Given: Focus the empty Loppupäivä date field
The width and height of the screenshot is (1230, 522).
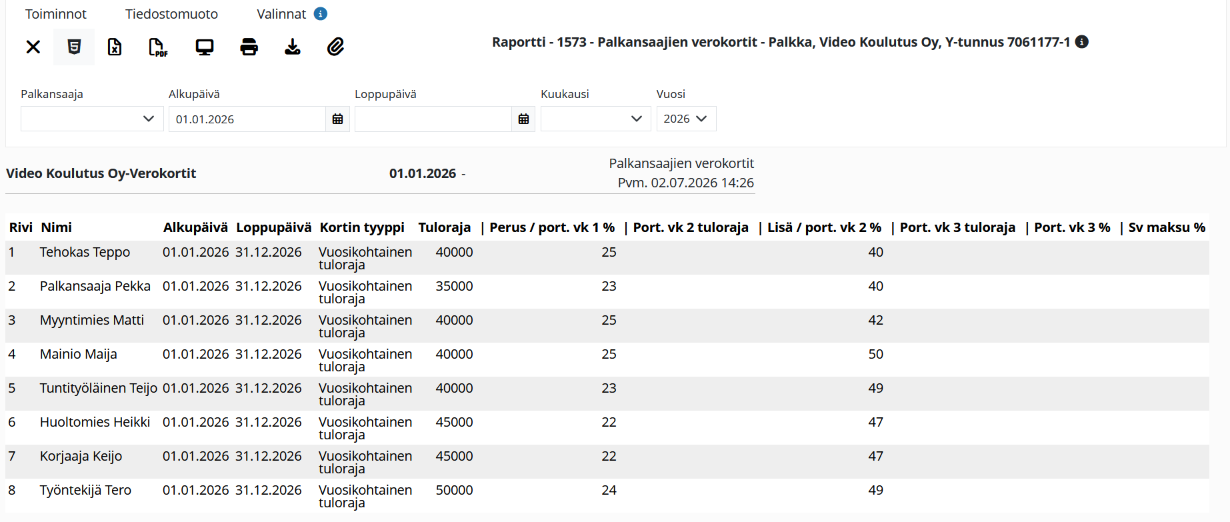Looking at the screenshot, I should [433, 119].
